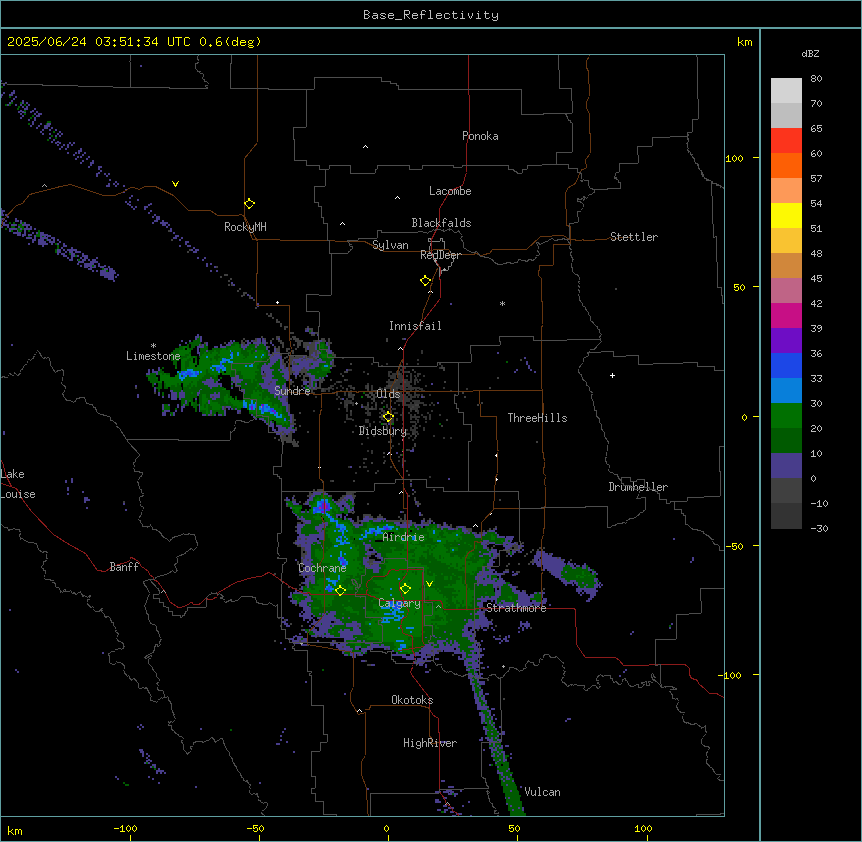Click the yellow 54 dBZ legend color
Image resolution: width=862 pixels, height=842 pixels.
tap(786, 215)
